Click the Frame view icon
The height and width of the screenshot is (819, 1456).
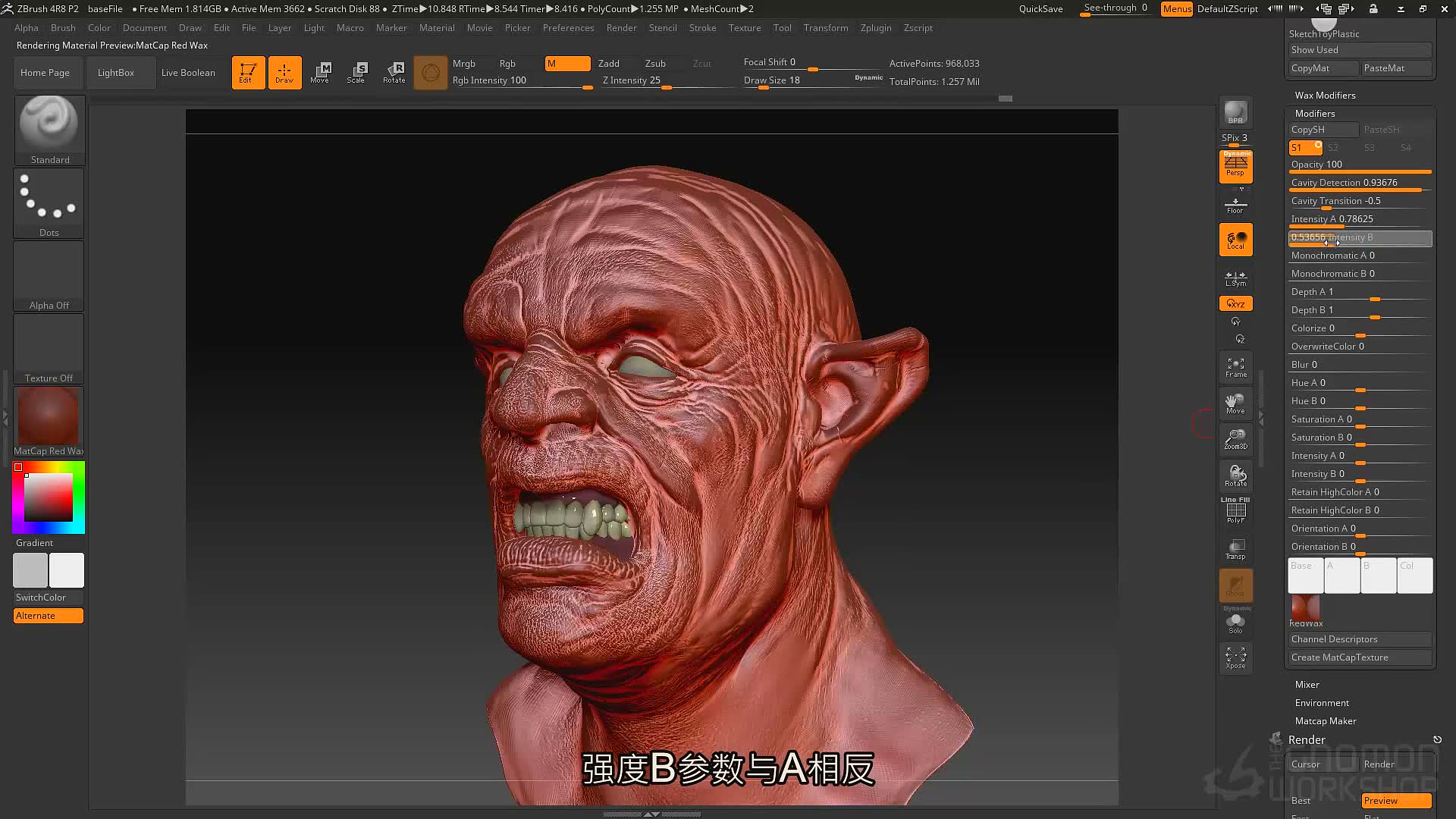point(1235,368)
